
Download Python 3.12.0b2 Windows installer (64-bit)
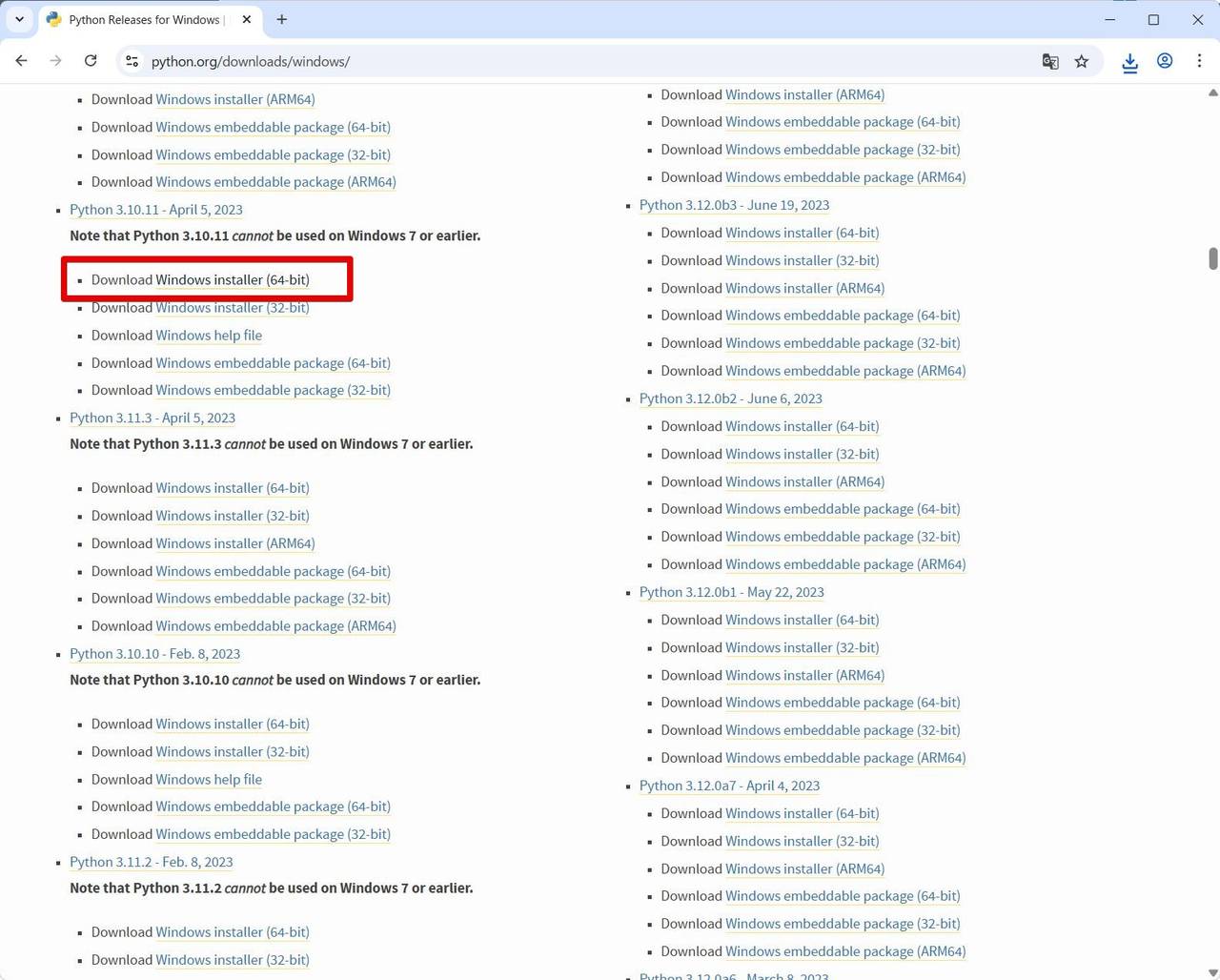pos(803,426)
